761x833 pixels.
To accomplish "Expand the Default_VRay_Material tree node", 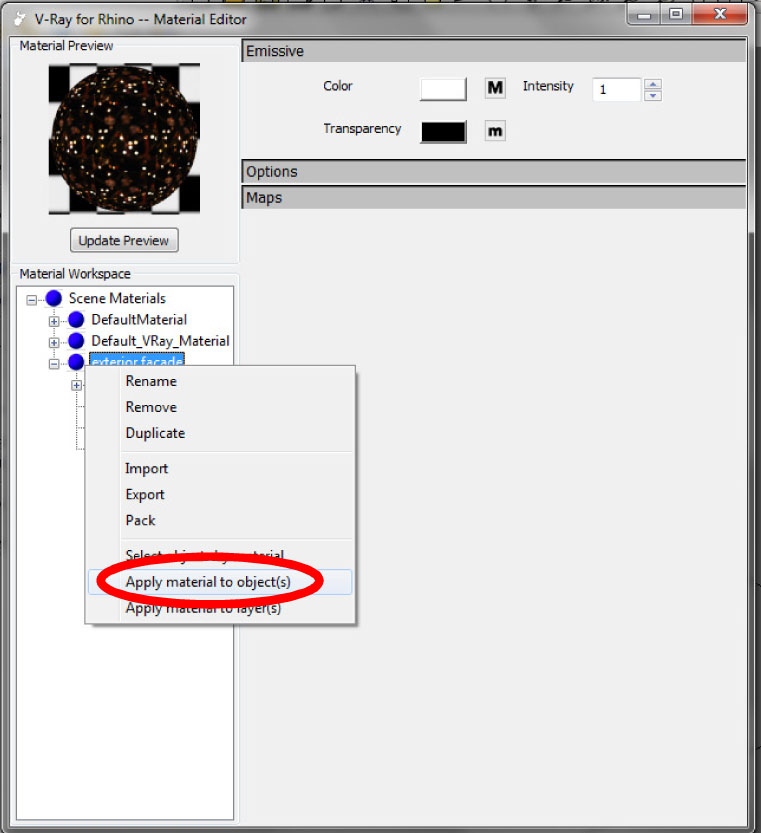I will point(54,343).
